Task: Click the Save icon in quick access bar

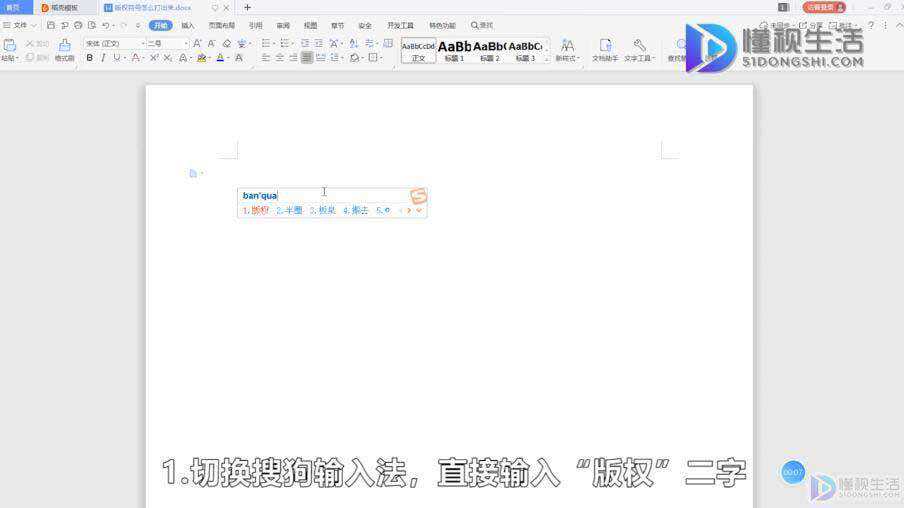Action: [x=51, y=25]
